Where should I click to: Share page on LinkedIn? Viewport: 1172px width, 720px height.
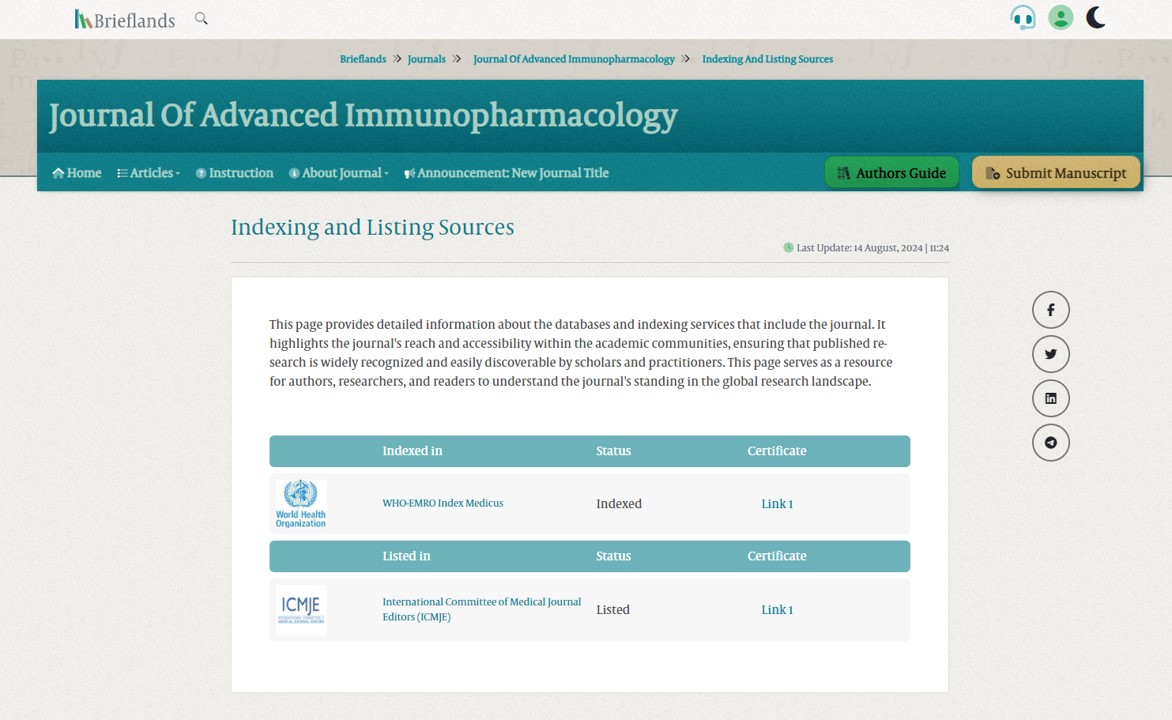click(x=1050, y=398)
